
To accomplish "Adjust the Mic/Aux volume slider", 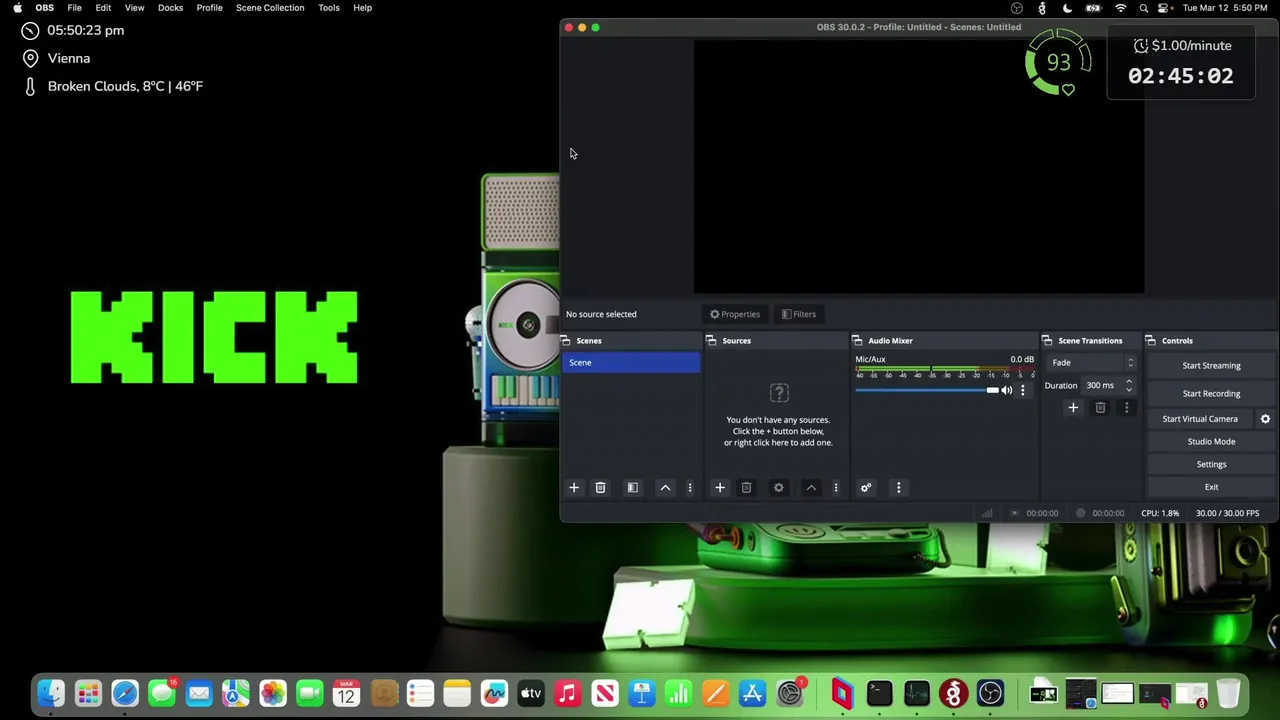I will click(x=927, y=390).
